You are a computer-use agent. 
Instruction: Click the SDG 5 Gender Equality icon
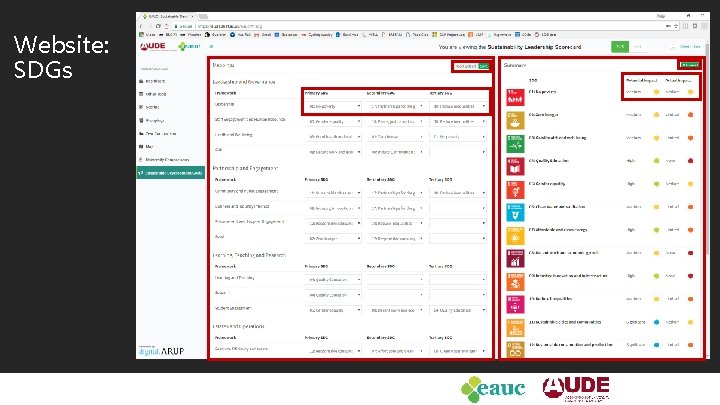click(515, 189)
